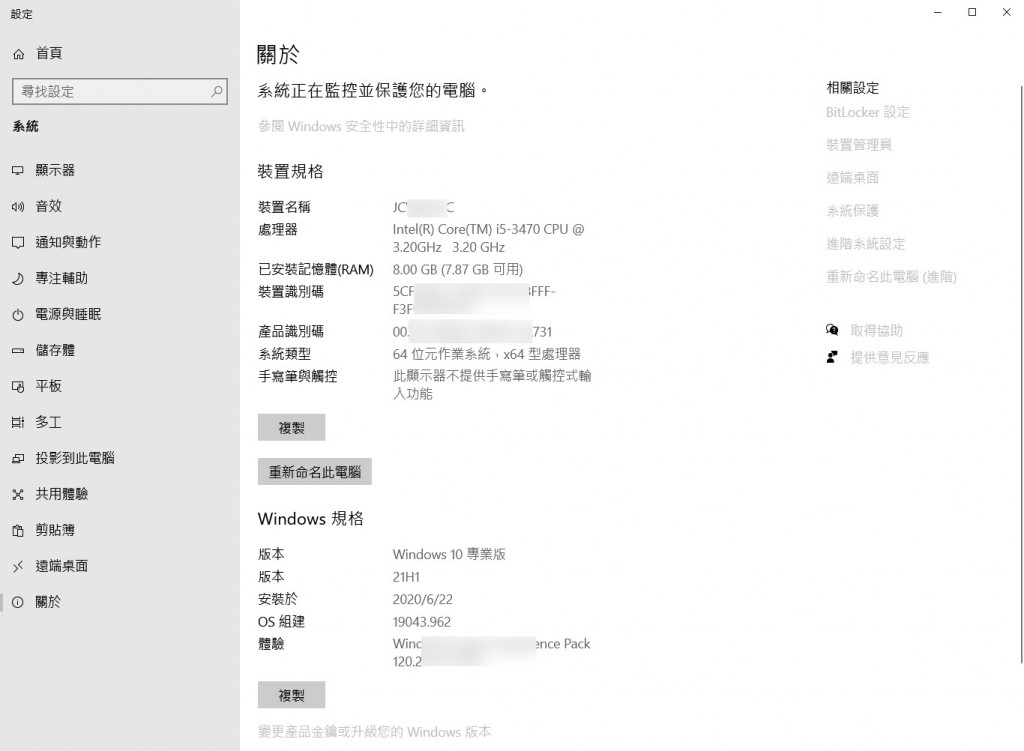Select 通知與動作 in sidebar
The height and width of the screenshot is (751, 1024).
point(120,242)
